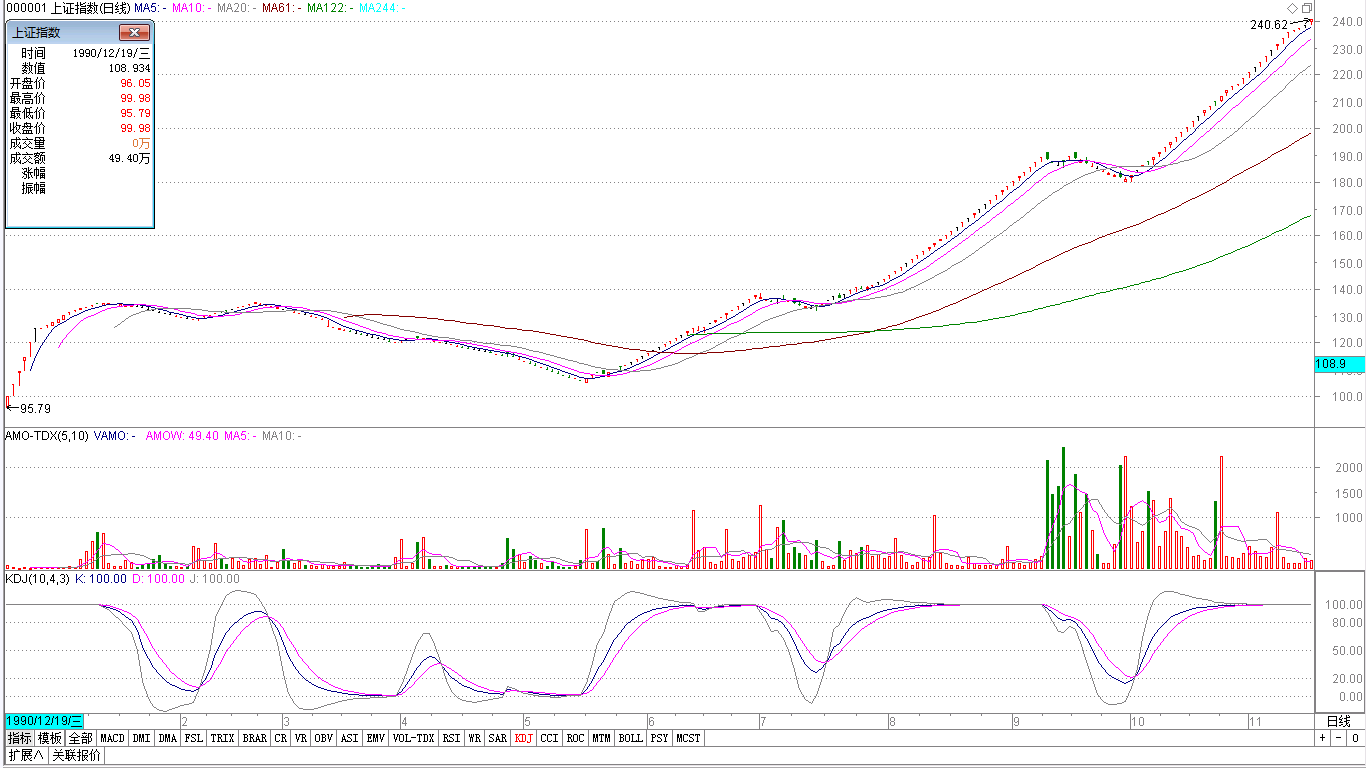1366x768 pixels.
Task: Select the VR indicator
Action: (301, 738)
